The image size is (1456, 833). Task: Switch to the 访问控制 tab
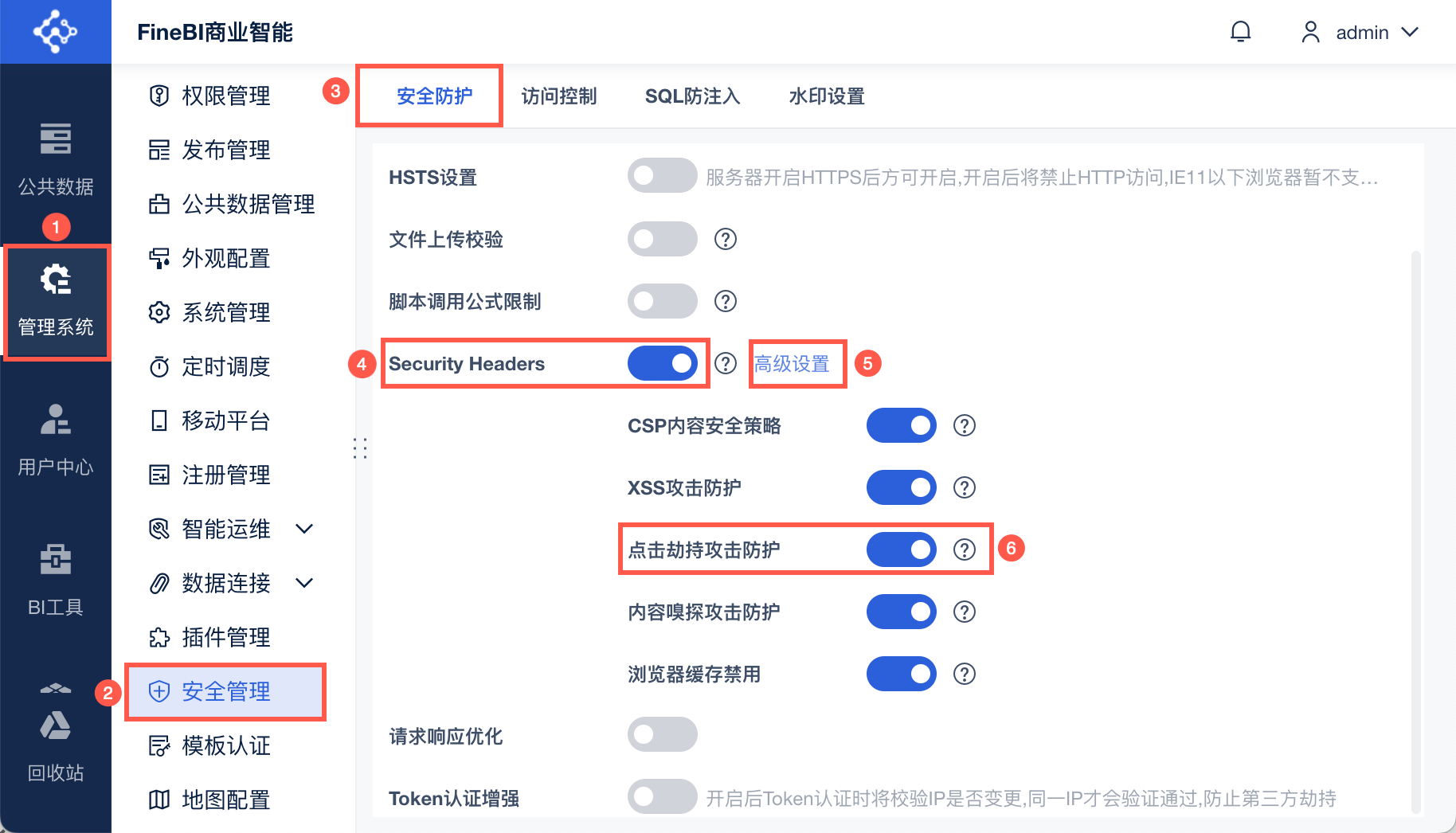[558, 96]
